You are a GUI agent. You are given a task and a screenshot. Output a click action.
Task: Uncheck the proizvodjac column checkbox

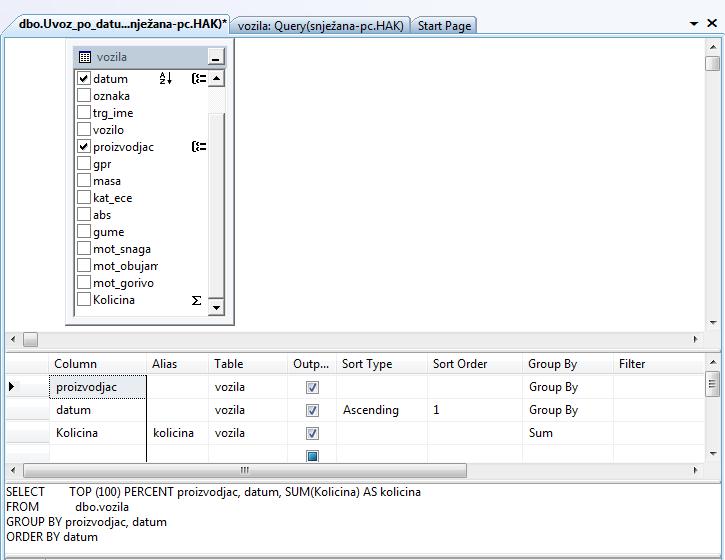[83, 147]
